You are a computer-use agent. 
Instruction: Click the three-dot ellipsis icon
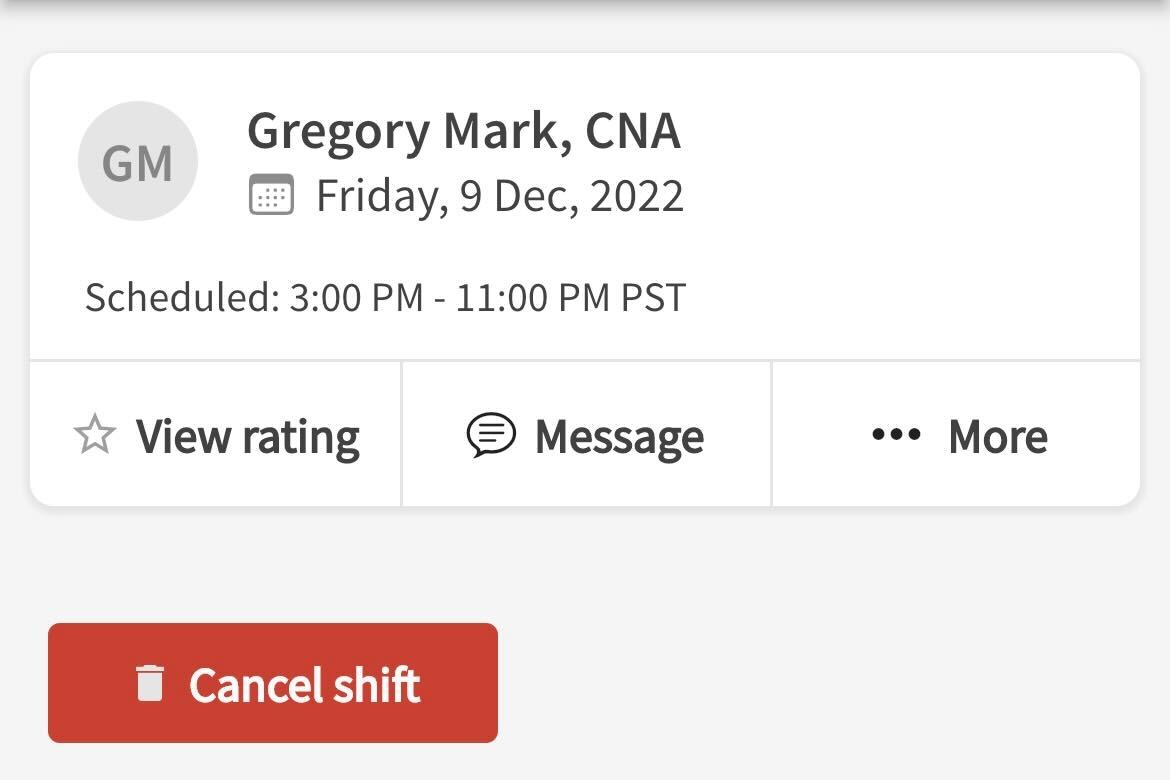click(896, 436)
